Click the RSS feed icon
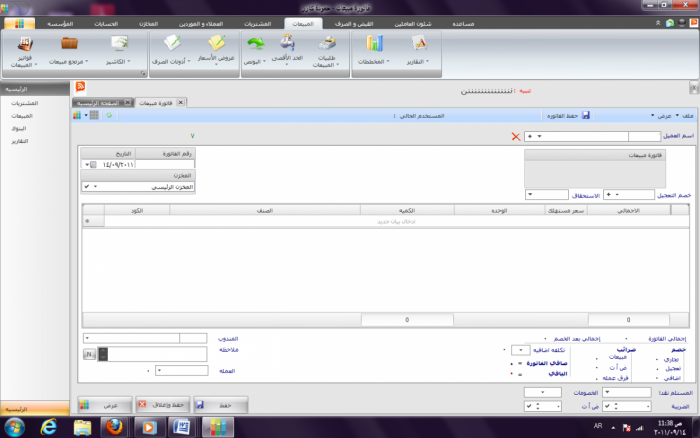 [80, 89]
